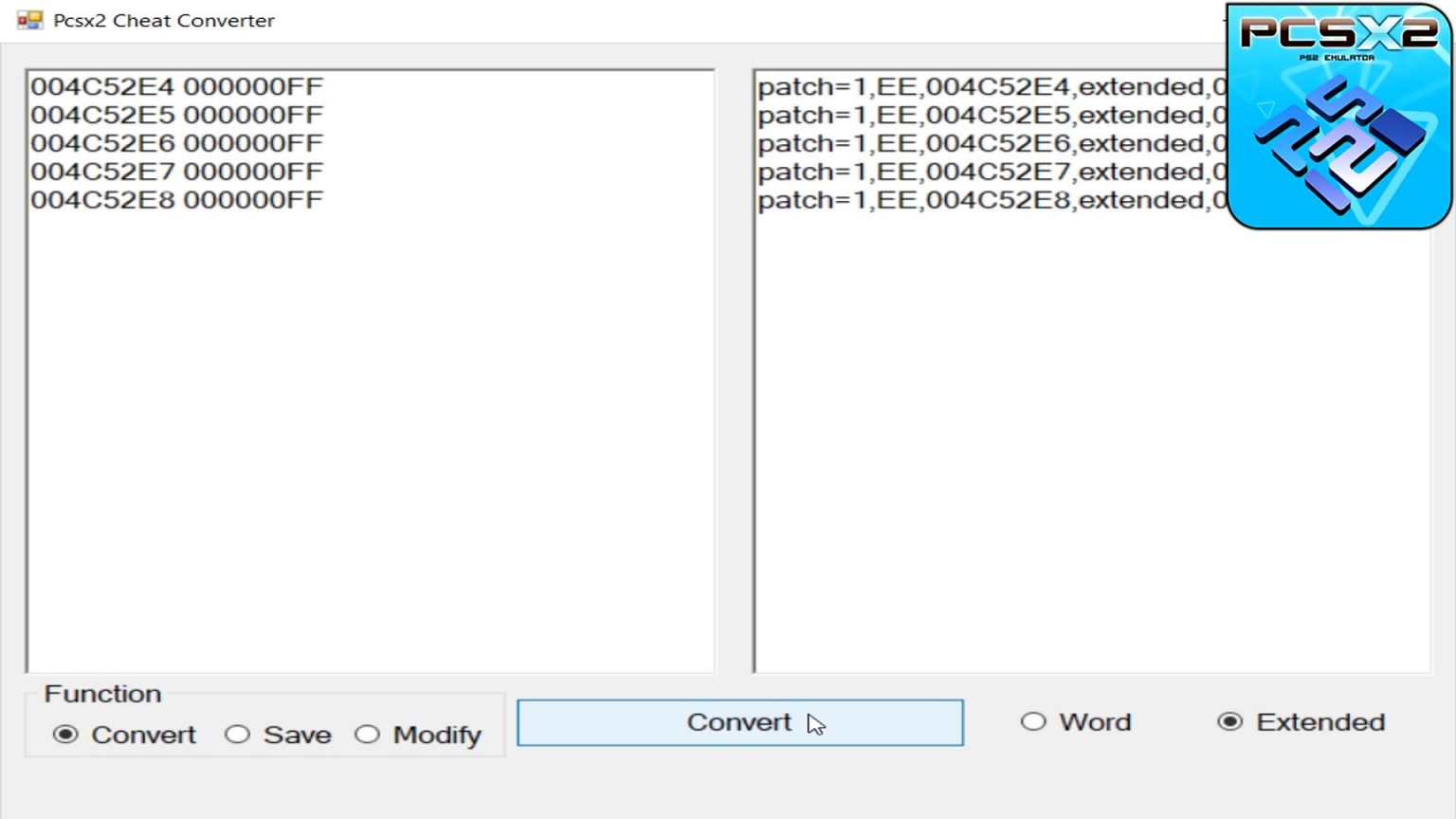
Task: Click the patch line containing 004C52E6
Action: (986, 143)
